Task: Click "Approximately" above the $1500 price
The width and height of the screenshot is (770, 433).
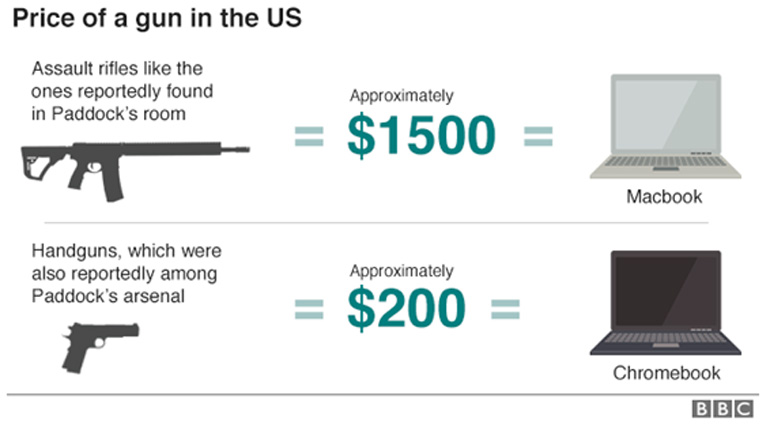Action: pyautogui.click(x=401, y=96)
